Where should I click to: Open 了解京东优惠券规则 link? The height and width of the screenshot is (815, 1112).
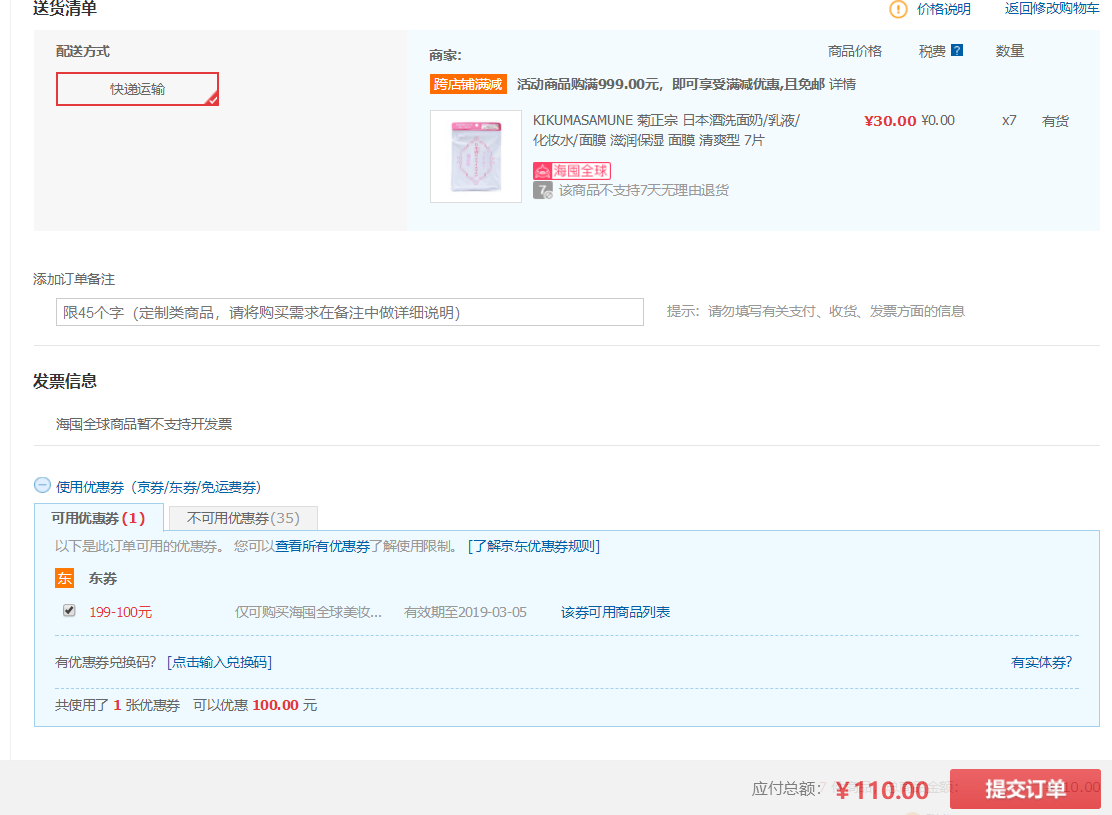point(534,546)
